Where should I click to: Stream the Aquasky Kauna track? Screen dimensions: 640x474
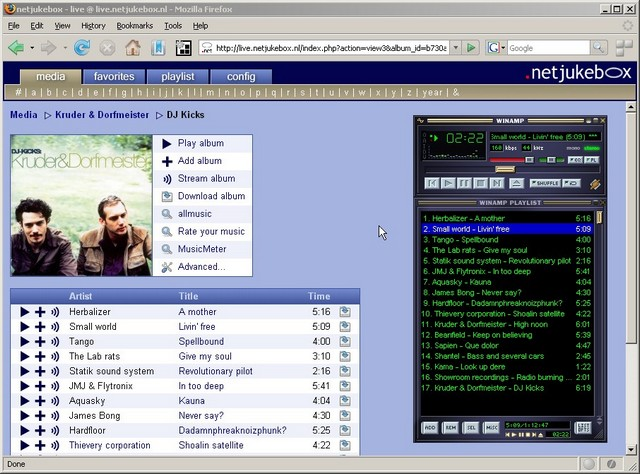pyautogui.click(x=55, y=401)
